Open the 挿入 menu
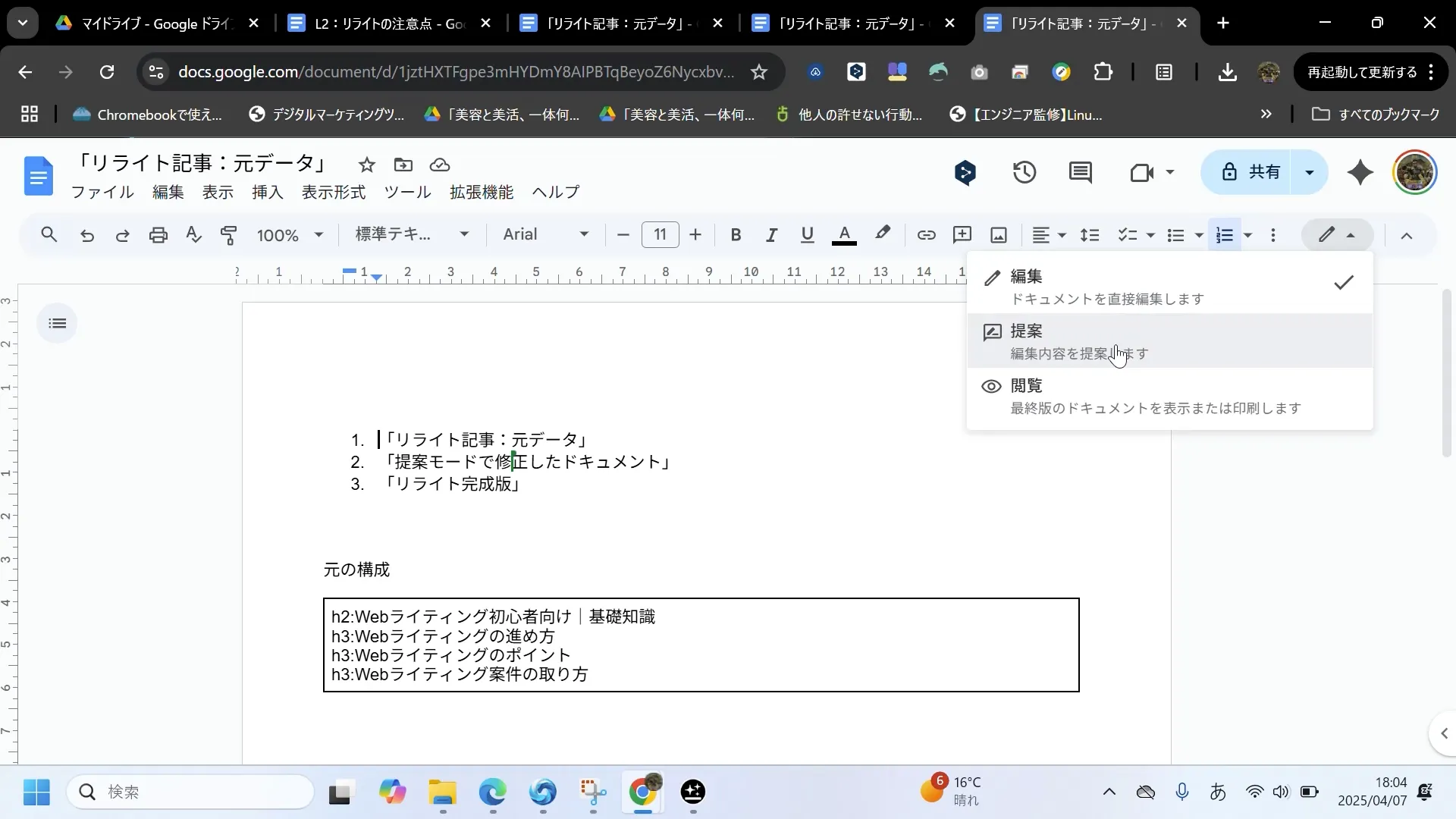The width and height of the screenshot is (1456, 819). (x=267, y=192)
